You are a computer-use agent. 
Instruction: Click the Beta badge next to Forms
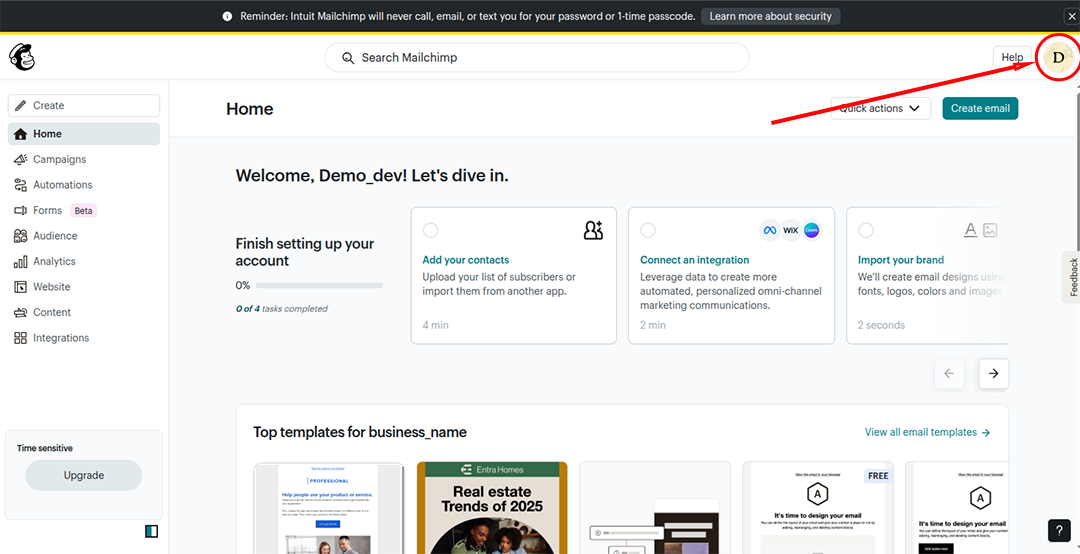(84, 211)
